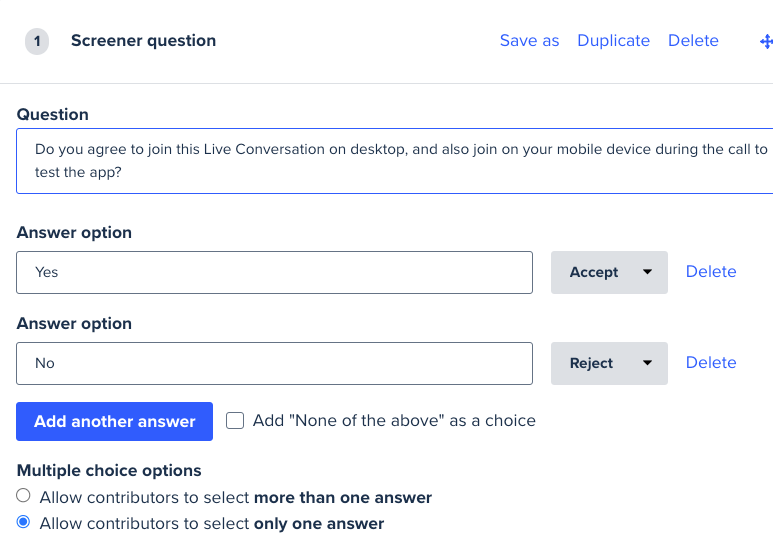Click the Accept action selector label
The height and width of the screenshot is (544, 773).
[x=594, y=272]
